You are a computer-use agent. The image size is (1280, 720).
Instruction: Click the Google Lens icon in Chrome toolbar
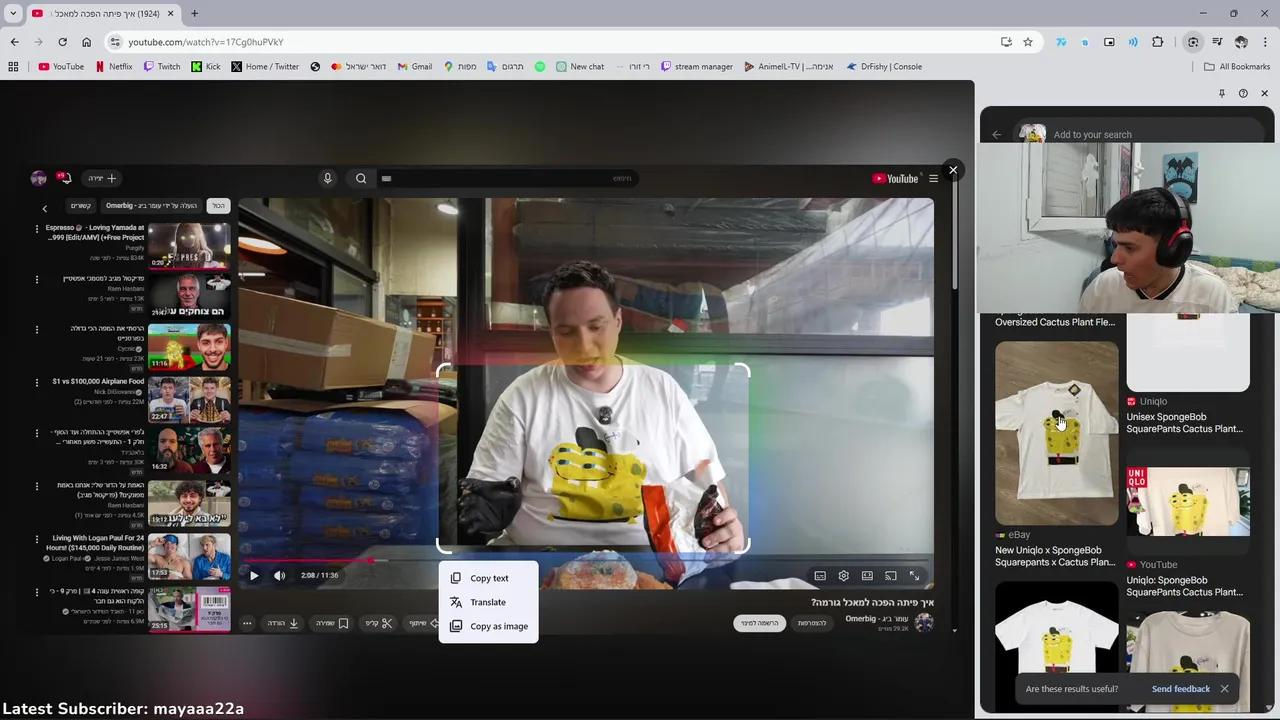pyautogui.click(x=1193, y=42)
